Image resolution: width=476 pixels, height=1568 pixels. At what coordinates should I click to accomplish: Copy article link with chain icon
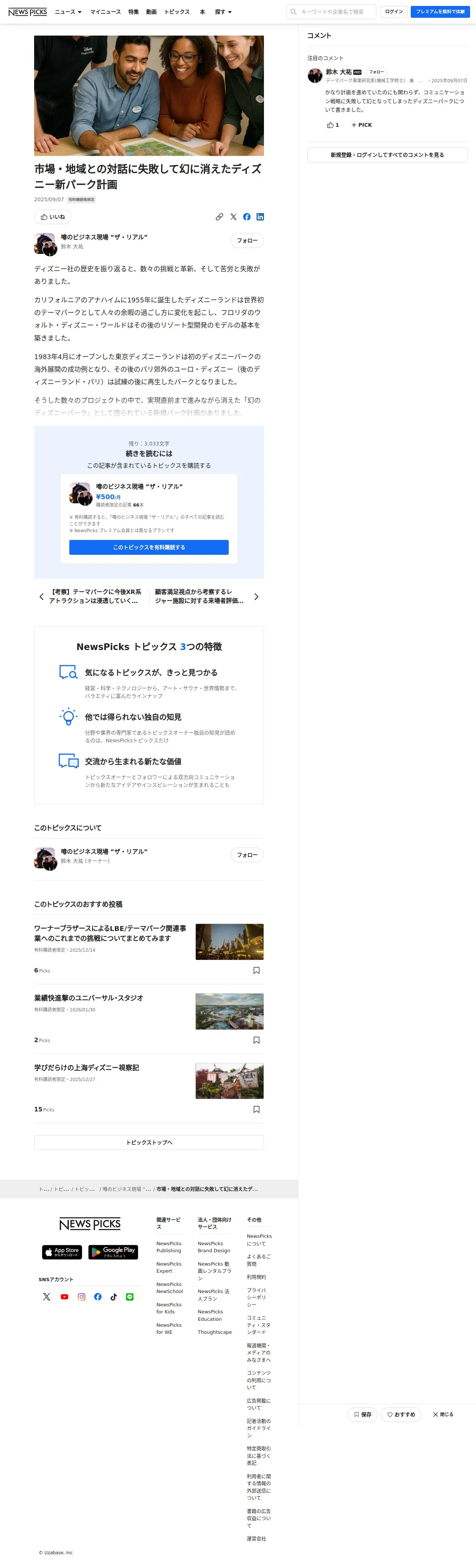pos(219,217)
